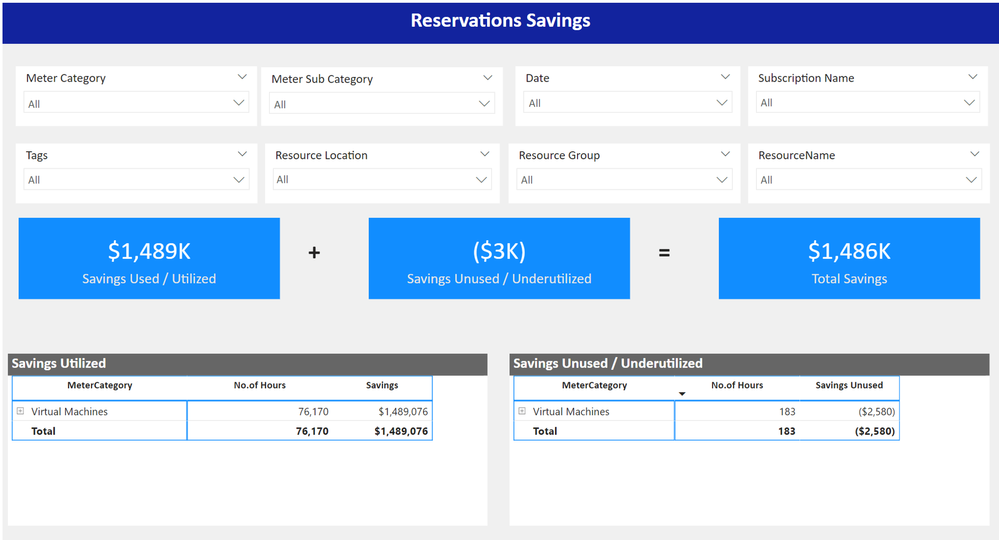
Task: Expand Virtual Machines row in Savings Unused table
Action: pos(522,411)
